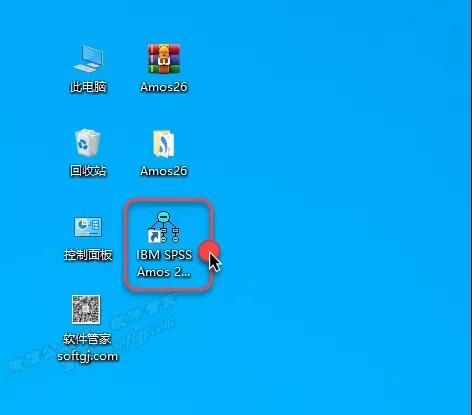Click the 此电脑 label text
Screen dimensions: 472x415
(x=88, y=87)
